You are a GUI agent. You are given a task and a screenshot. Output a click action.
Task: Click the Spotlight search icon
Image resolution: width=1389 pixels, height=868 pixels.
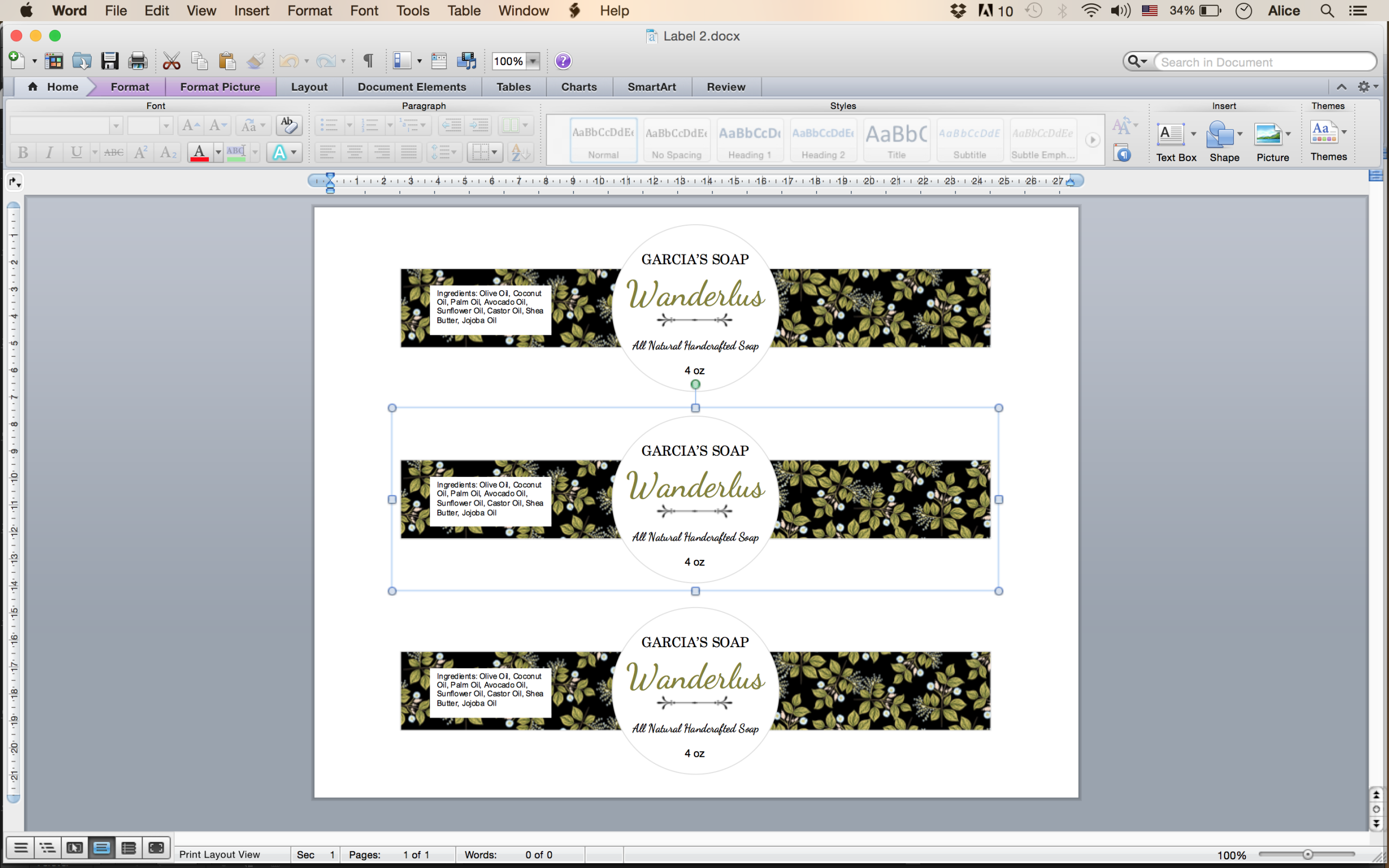click(1327, 10)
